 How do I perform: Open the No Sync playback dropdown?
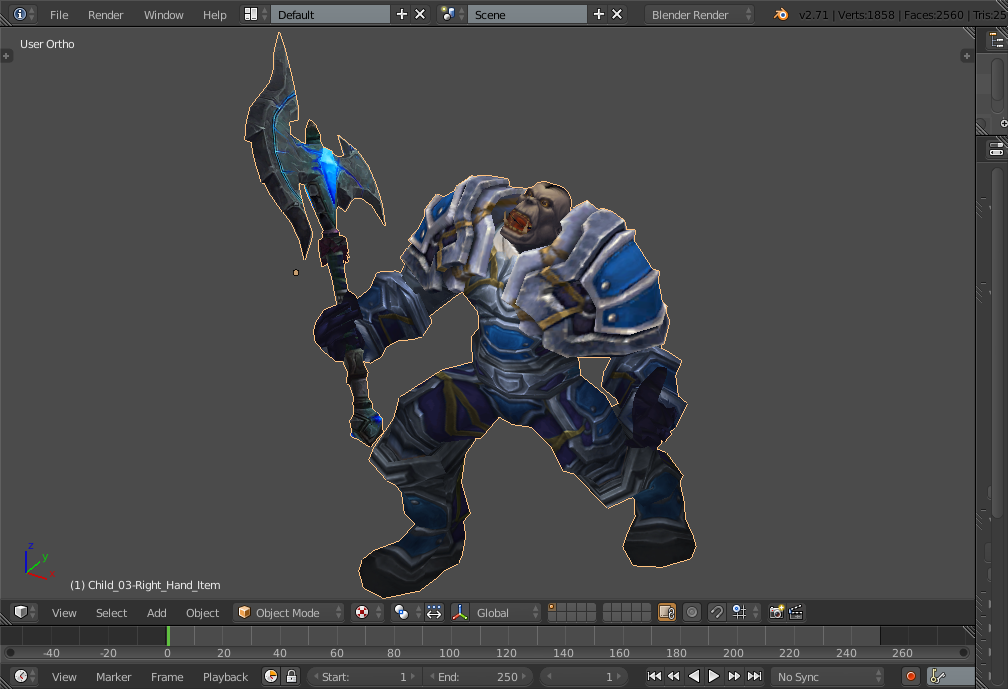coord(829,676)
